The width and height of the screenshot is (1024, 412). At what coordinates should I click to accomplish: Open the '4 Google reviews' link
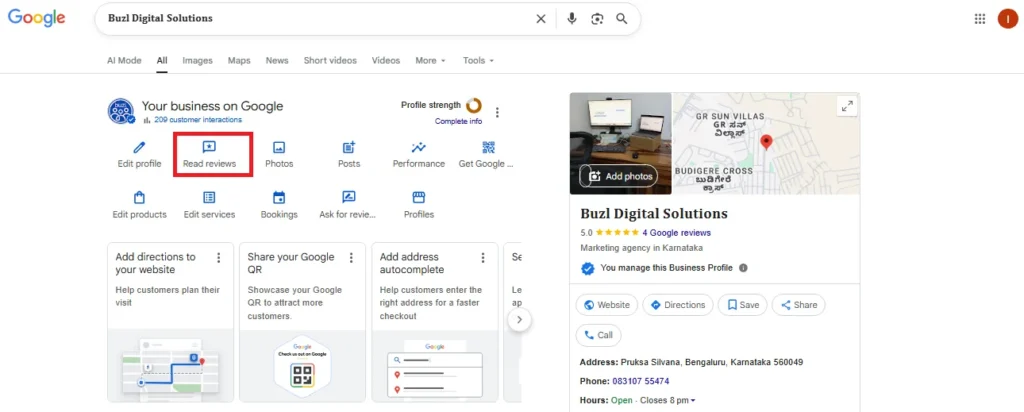[677, 232]
